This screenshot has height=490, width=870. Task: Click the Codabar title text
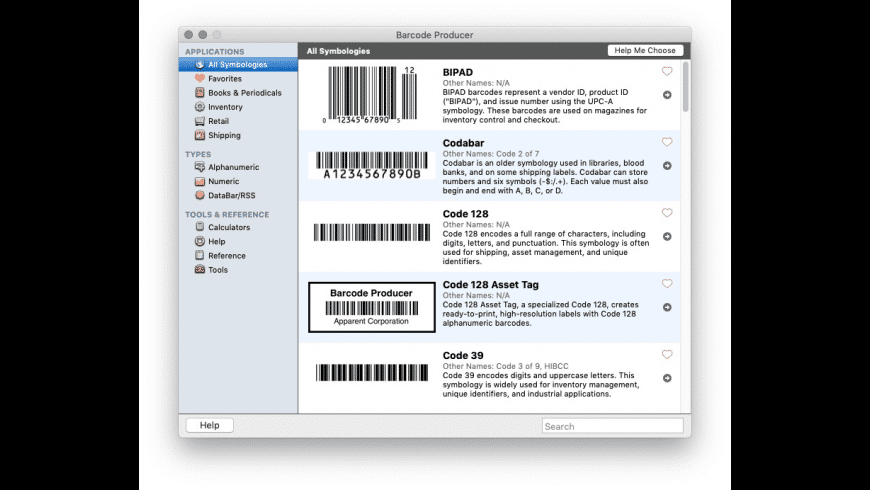coord(463,143)
